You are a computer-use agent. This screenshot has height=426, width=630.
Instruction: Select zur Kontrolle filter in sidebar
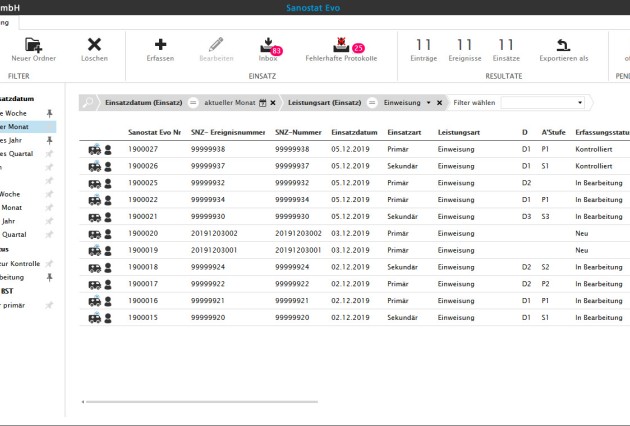(x=20, y=264)
